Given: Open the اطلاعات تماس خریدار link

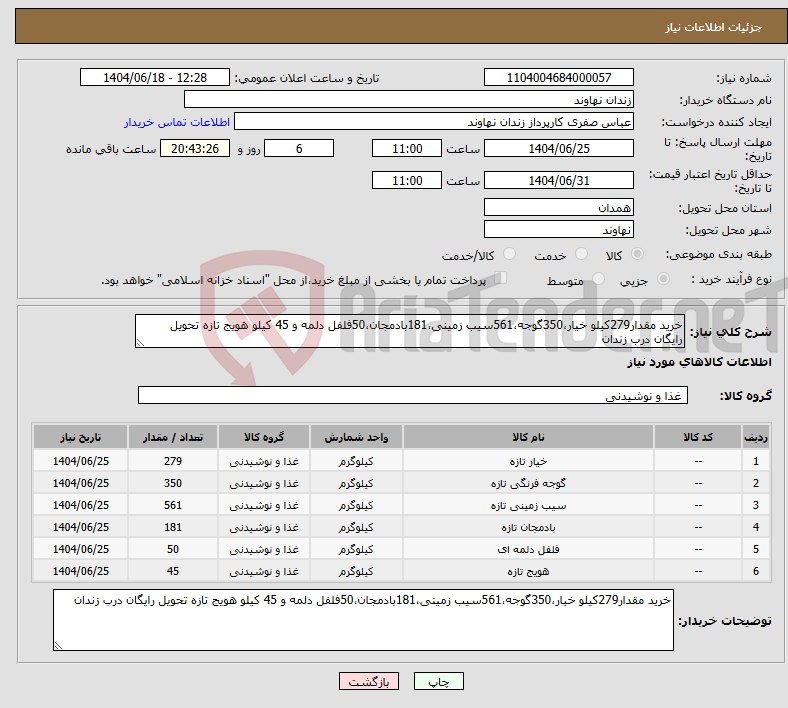Looking at the screenshot, I should [x=177, y=122].
